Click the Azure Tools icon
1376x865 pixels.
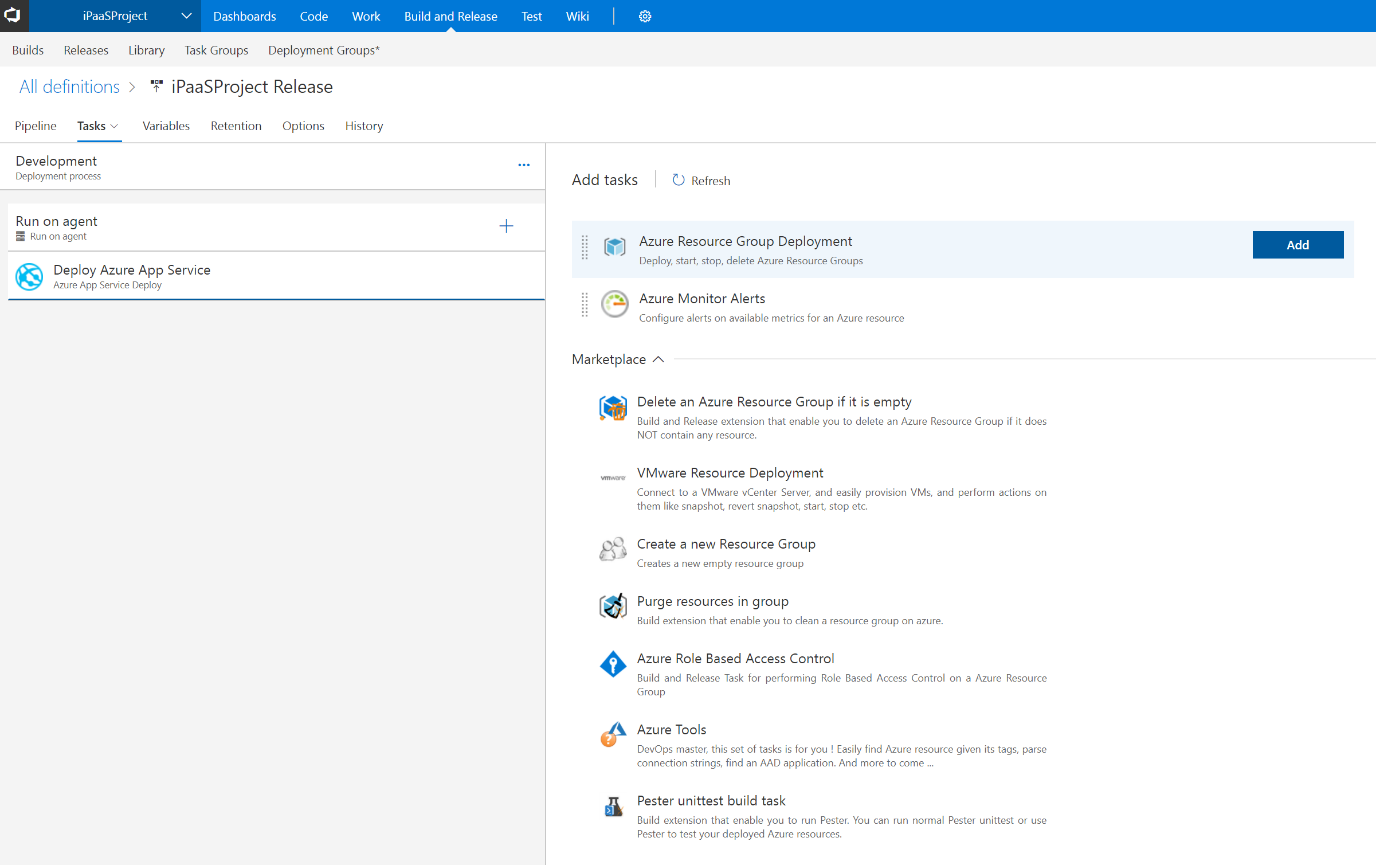tap(611, 735)
